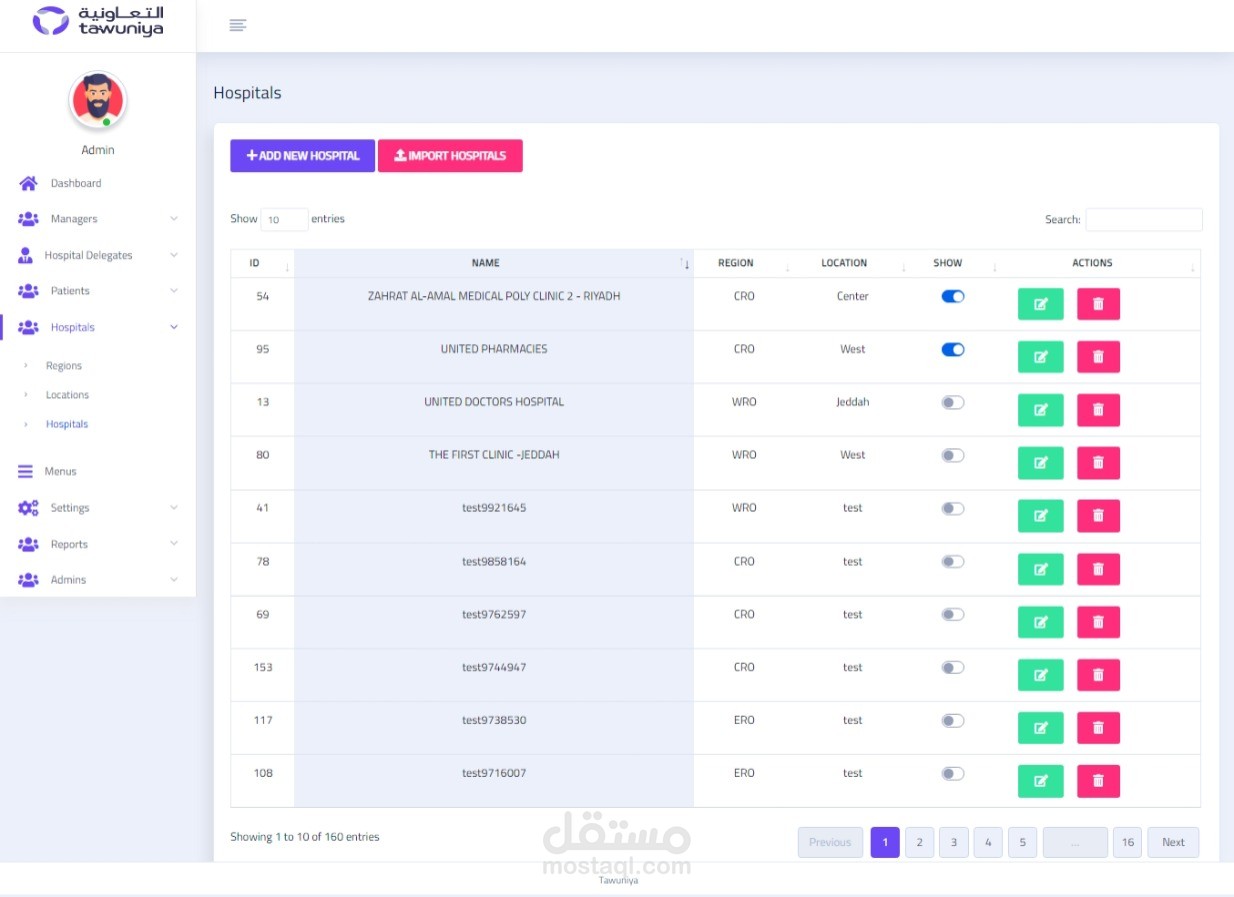The height and width of the screenshot is (897, 1234).
Task: Expand the Reports menu chevron
Action: 174,544
